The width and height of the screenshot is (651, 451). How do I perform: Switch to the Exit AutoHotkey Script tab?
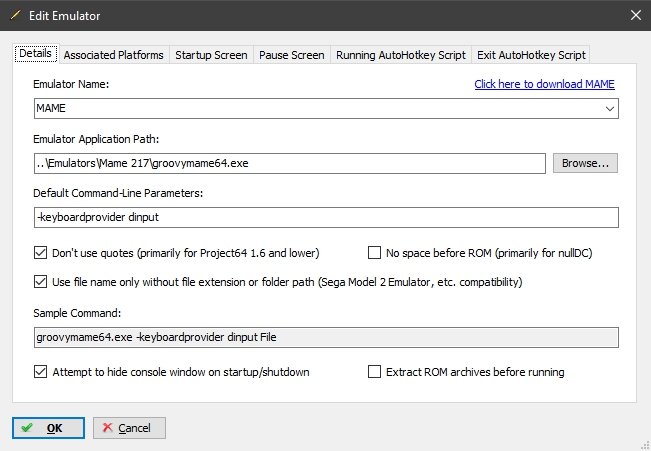[x=532, y=55]
